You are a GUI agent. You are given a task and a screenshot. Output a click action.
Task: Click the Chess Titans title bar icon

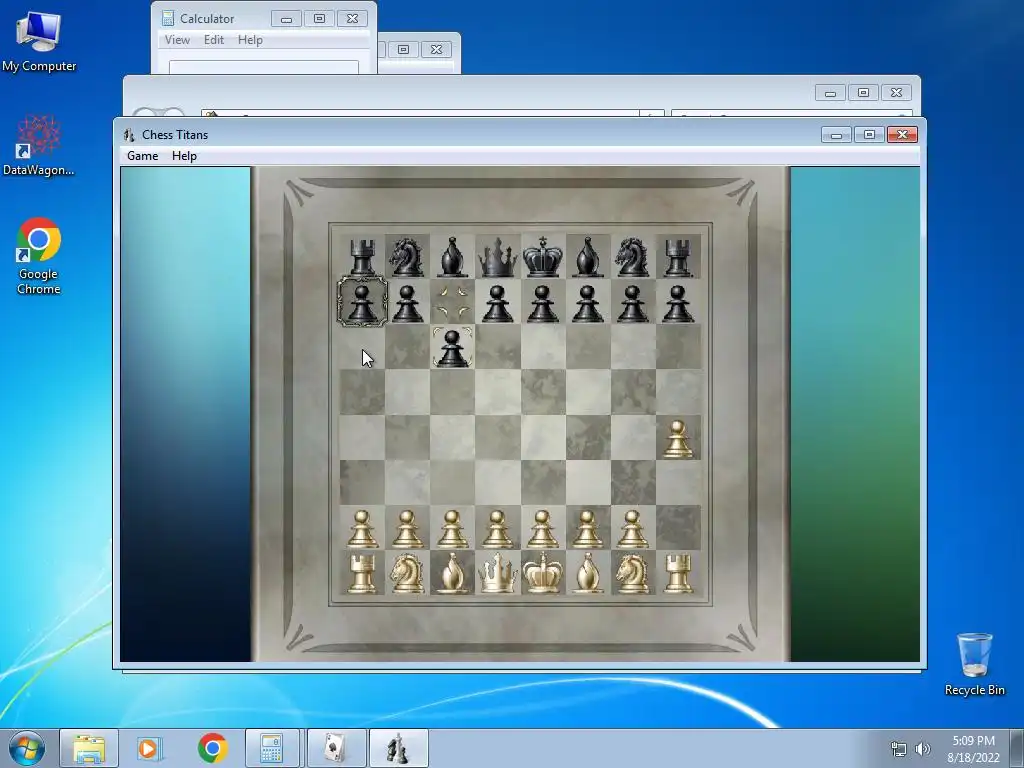click(129, 135)
